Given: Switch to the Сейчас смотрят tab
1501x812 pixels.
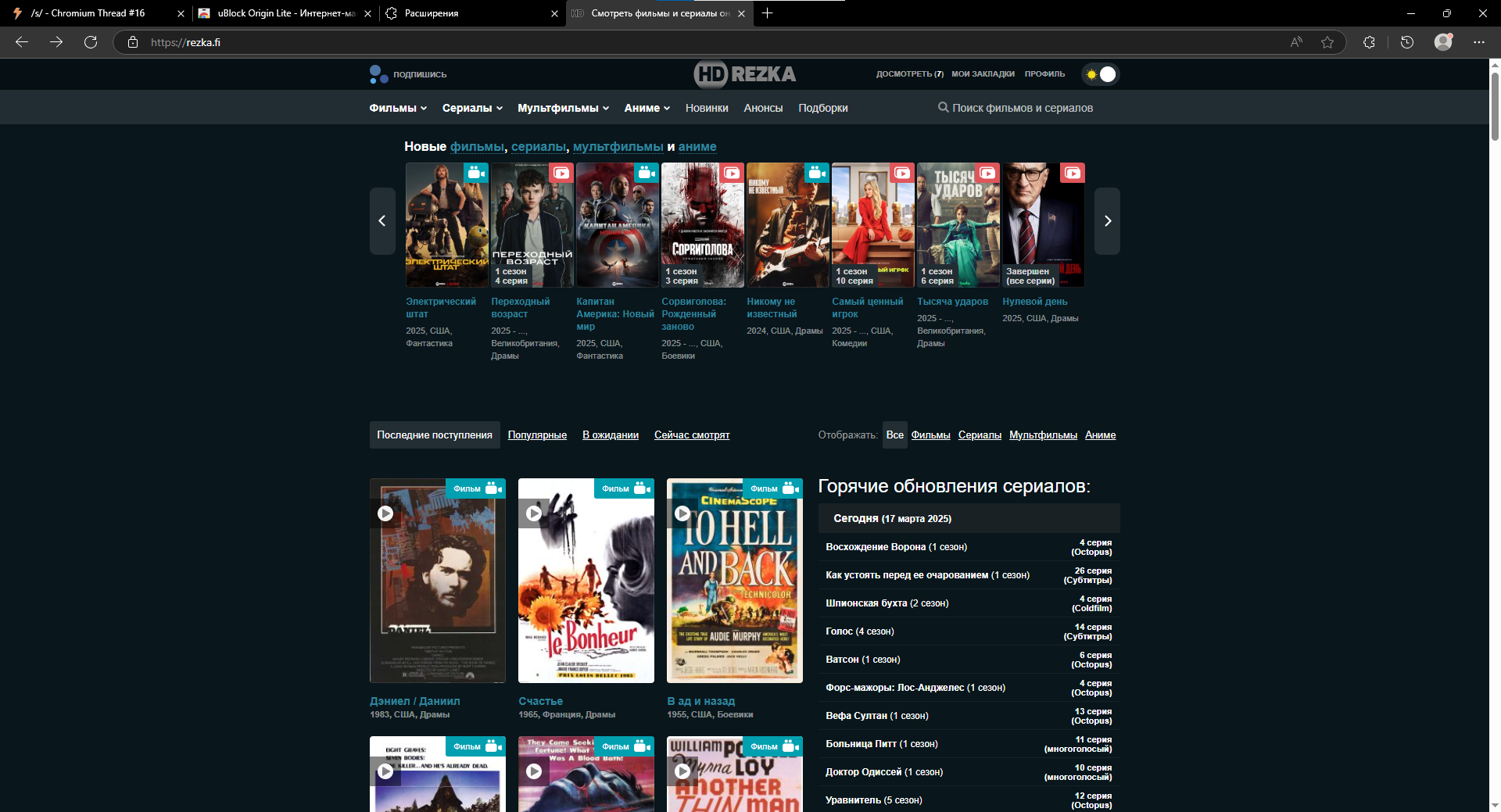Looking at the screenshot, I should point(692,435).
